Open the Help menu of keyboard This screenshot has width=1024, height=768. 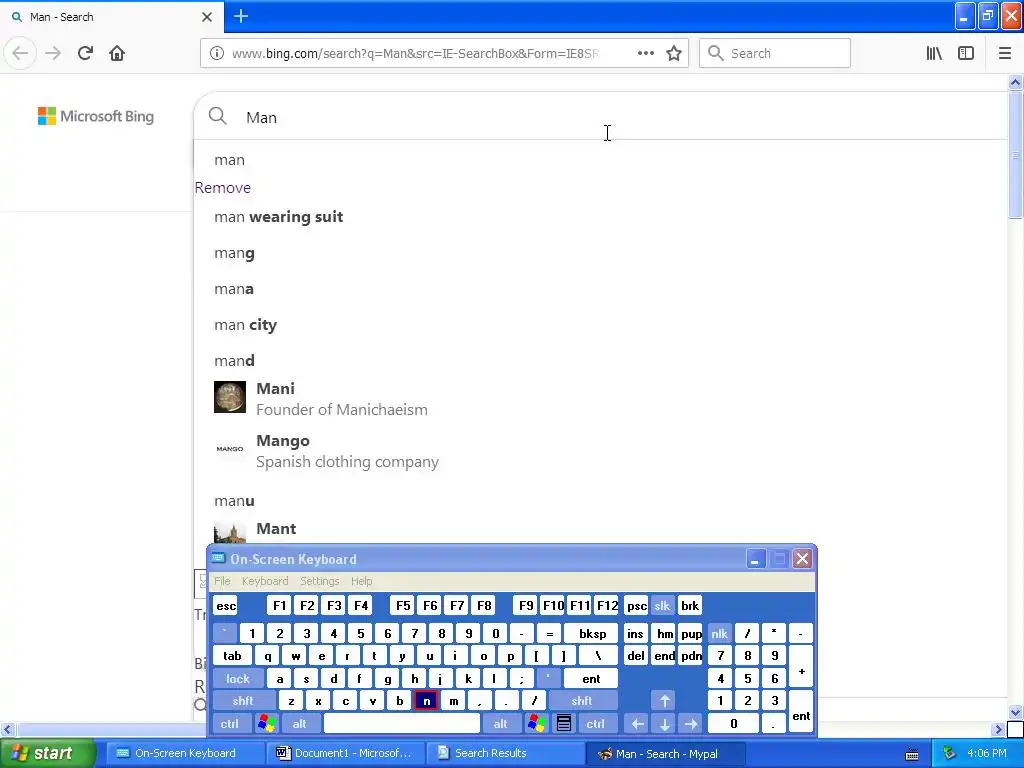point(362,581)
